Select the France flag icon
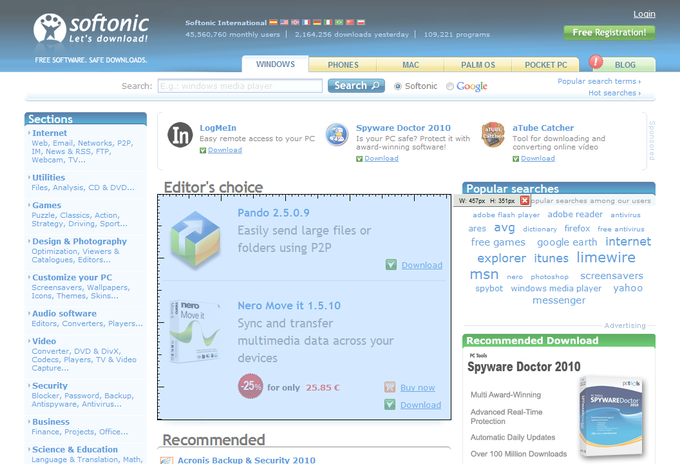The width and height of the screenshot is (680, 464). pyautogui.click(x=306, y=22)
